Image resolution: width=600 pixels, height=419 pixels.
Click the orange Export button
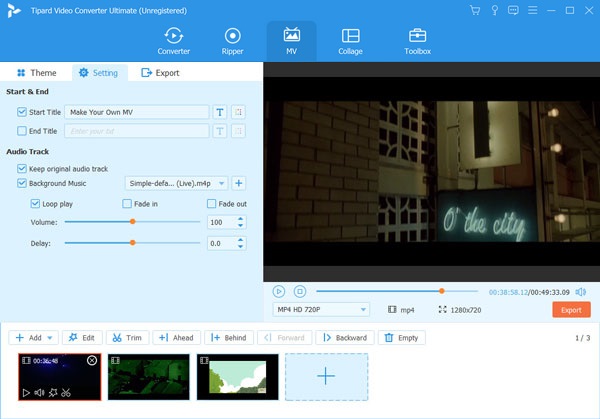coord(571,310)
